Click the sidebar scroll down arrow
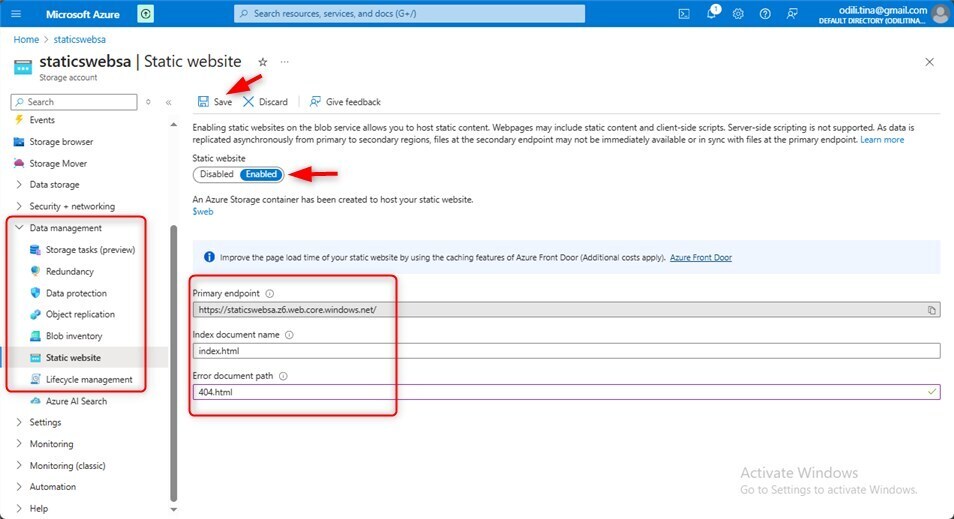Image resolution: width=954 pixels, height=519 pixels. point(173,510)
